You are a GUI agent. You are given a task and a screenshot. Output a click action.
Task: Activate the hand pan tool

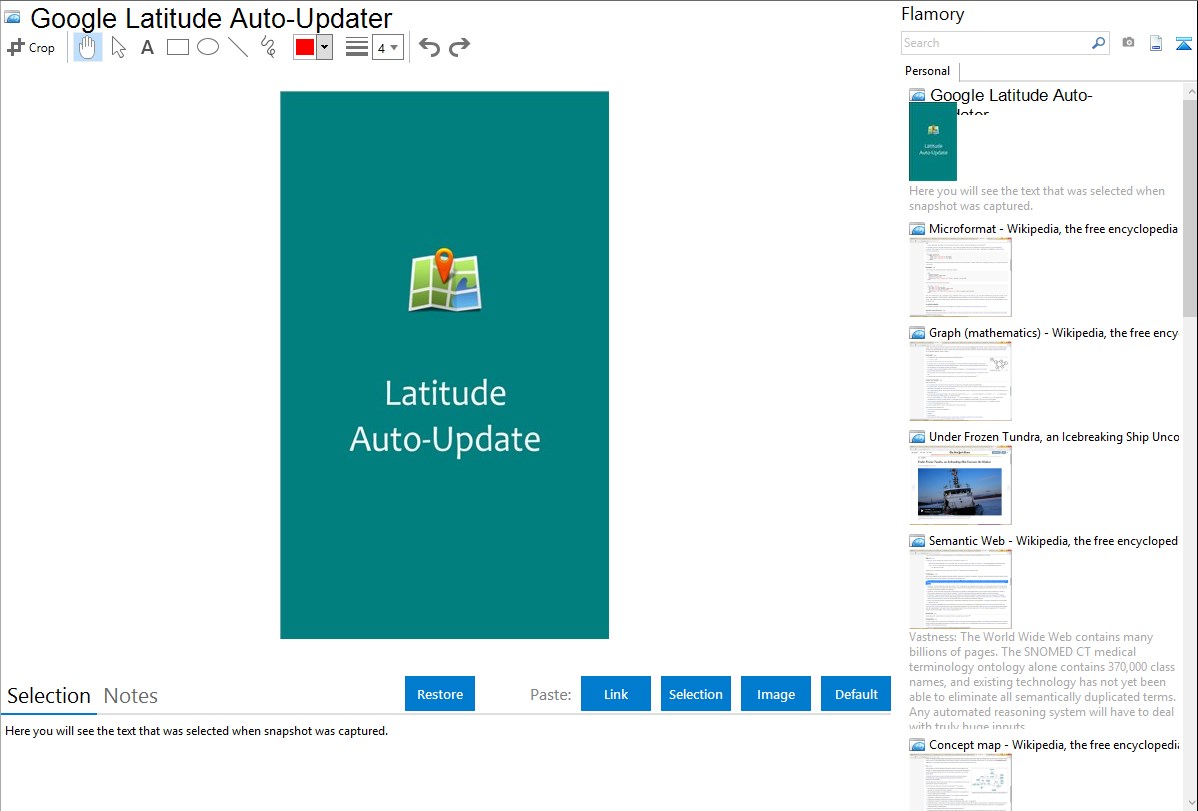click(88, 47)
